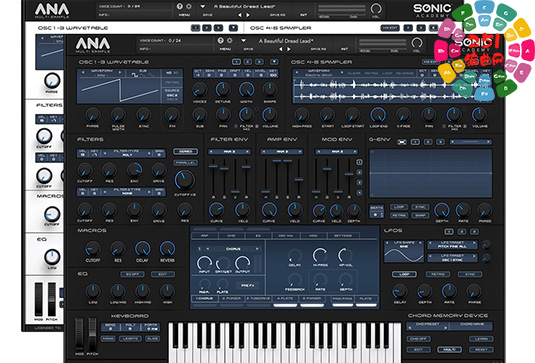Switch to OSC MIX tab
Image resolution: width=535 pixels, height=363 pixels.
click(x=286, y=236)
